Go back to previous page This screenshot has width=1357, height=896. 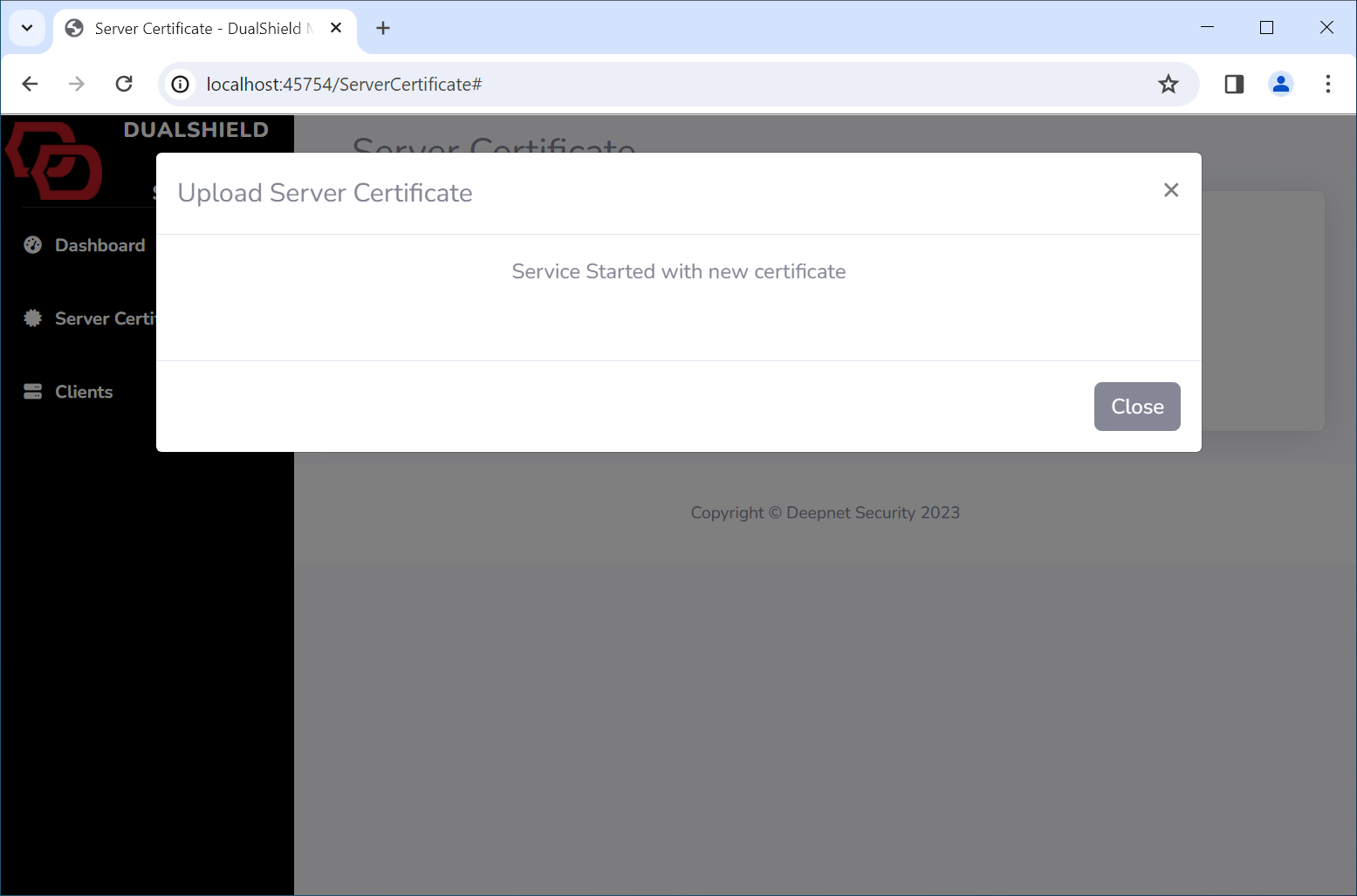[30, 84]
